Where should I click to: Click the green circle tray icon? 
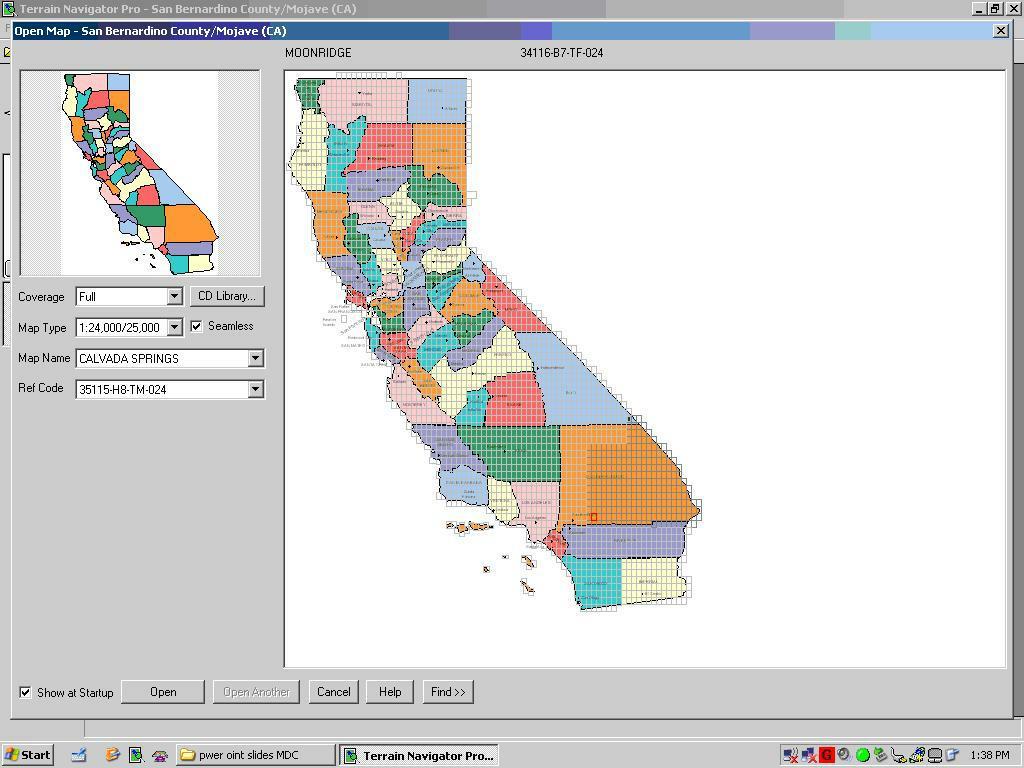coord(862,756)
